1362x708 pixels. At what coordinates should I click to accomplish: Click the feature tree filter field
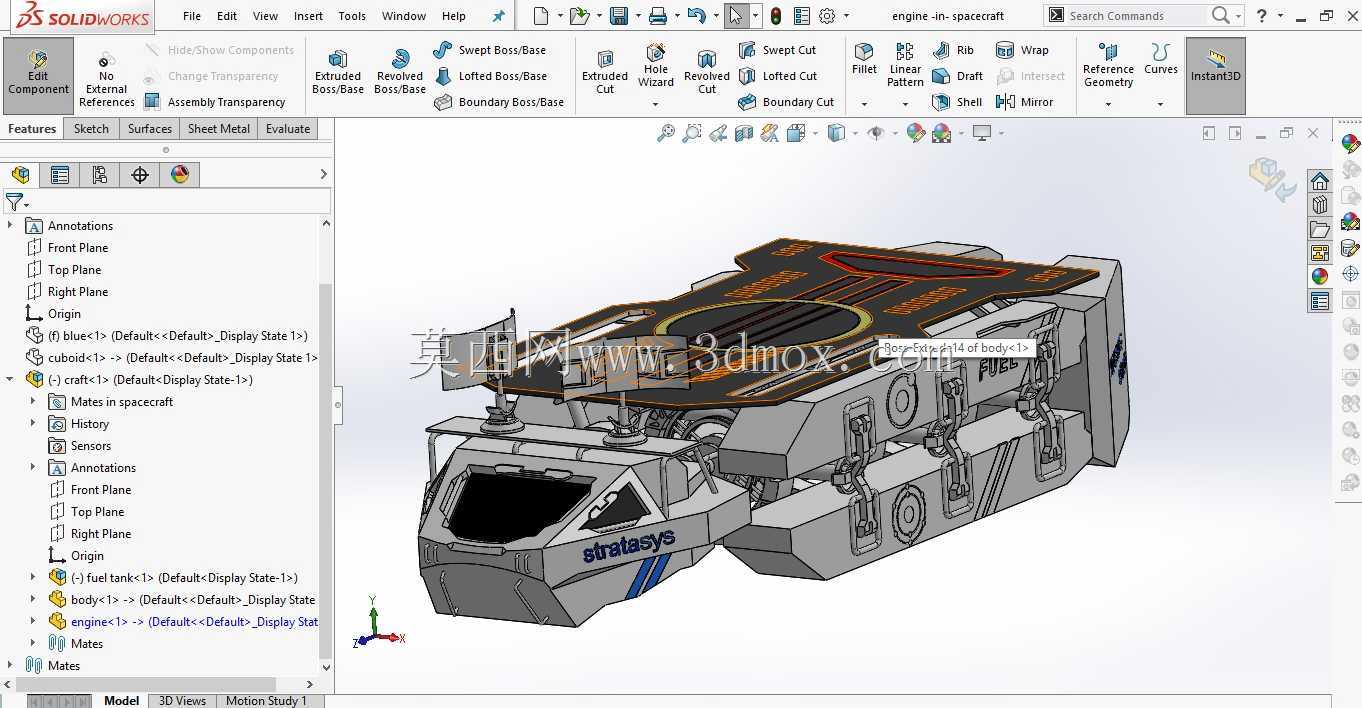point(180,202)
